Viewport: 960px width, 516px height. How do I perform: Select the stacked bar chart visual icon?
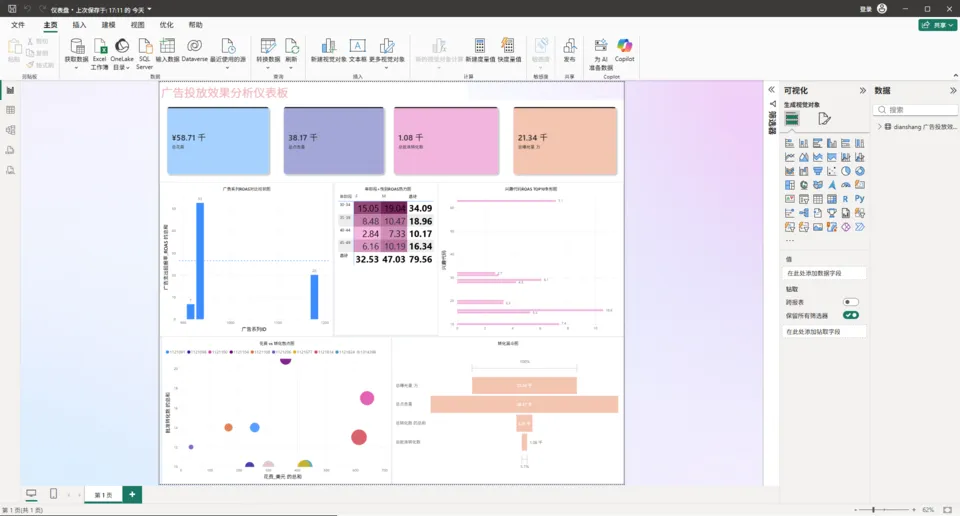point(790,143)
